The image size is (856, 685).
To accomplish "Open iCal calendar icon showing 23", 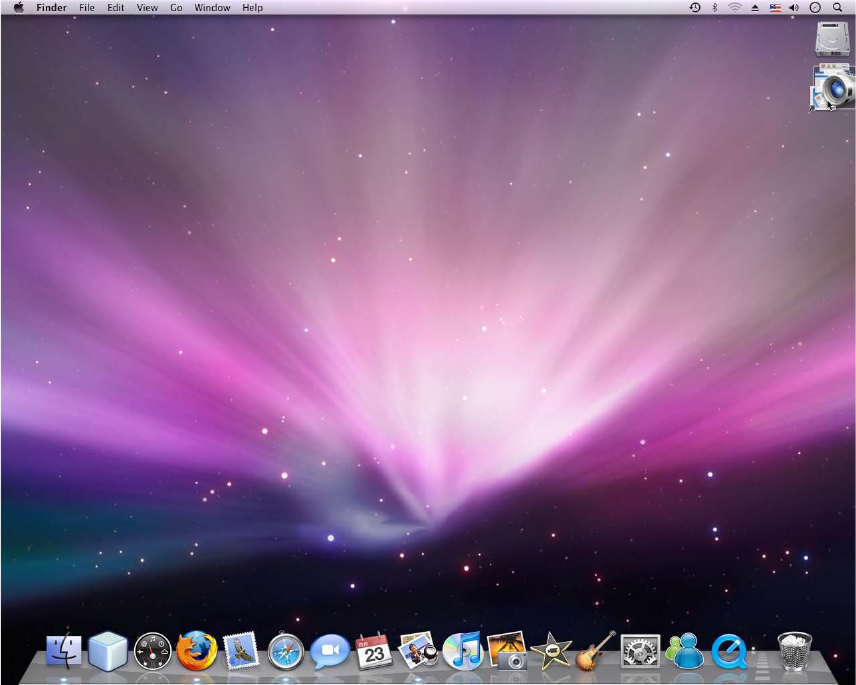I will [374, 651].
